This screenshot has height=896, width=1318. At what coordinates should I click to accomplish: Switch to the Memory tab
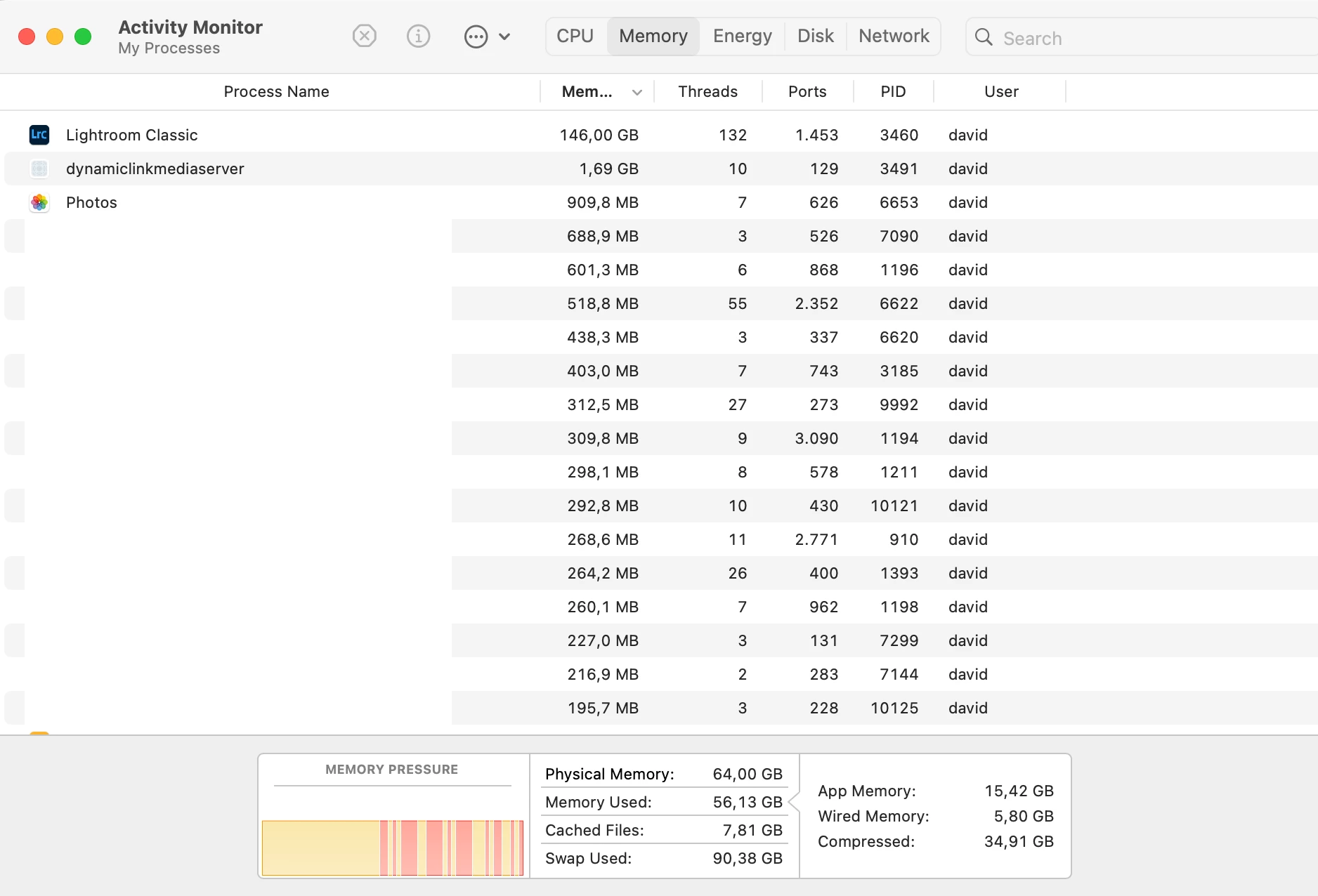(x=653, y=36)
